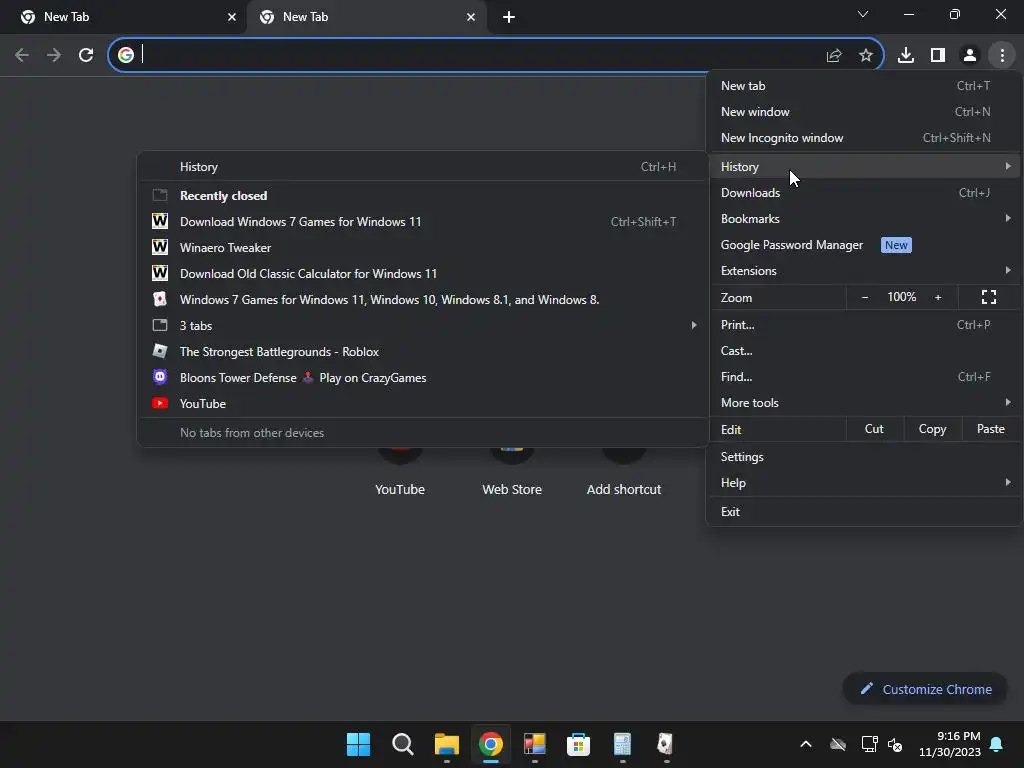Image resolution: width=1024 pixels, height=768 pixels.
Task: Expand the History submenu arrow
Action: 1008,167
